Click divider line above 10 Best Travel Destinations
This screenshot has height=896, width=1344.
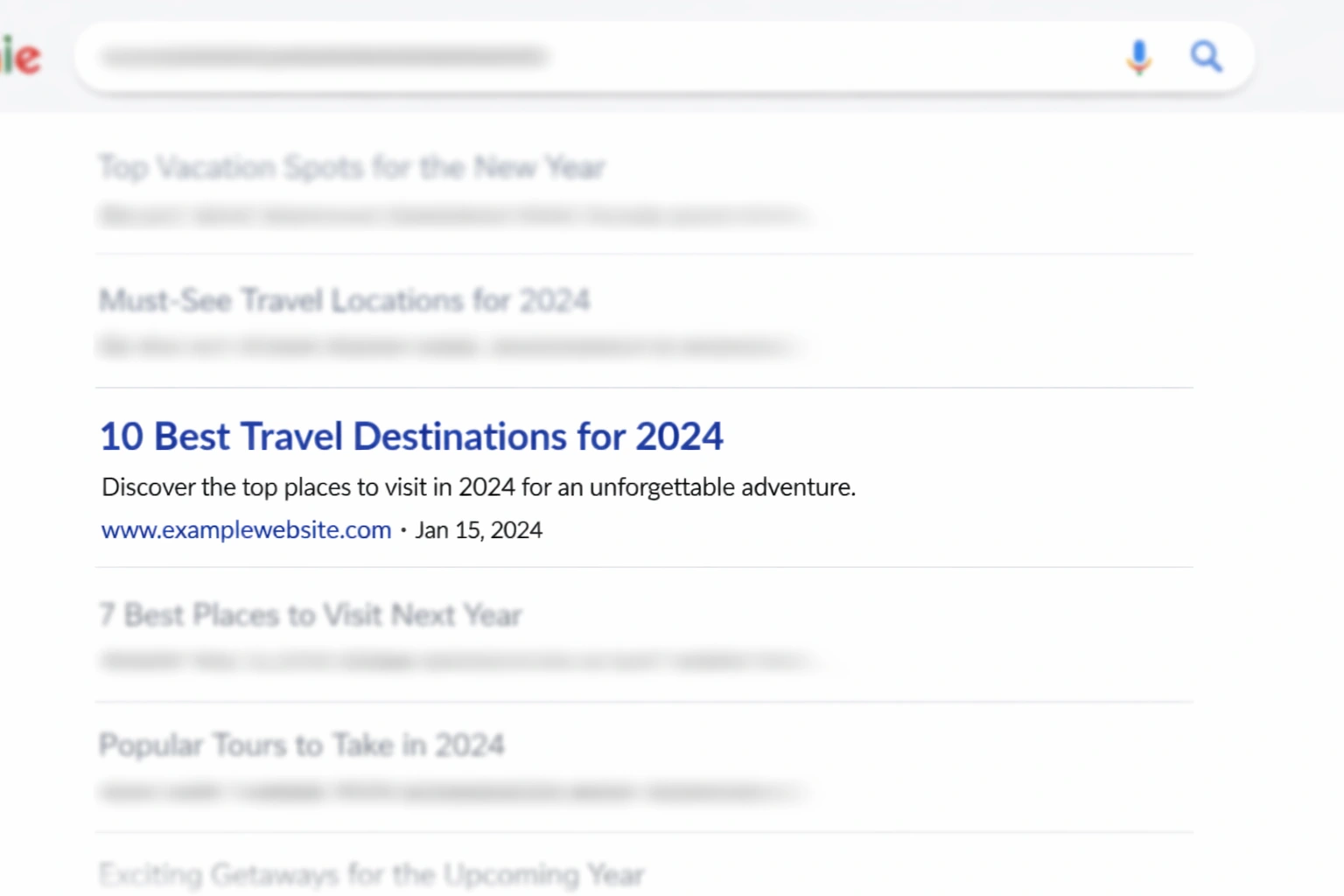pos(644,388)
